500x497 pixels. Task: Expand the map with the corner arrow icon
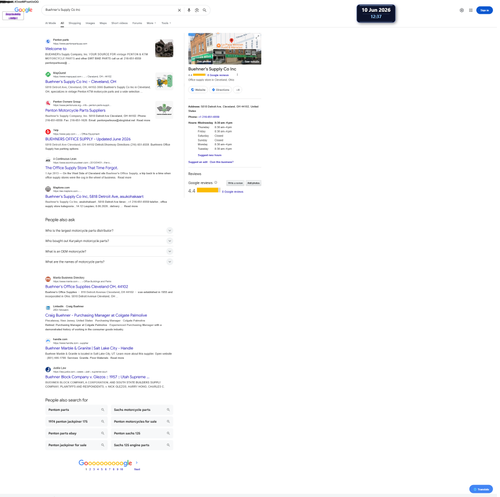coord(258,36)
